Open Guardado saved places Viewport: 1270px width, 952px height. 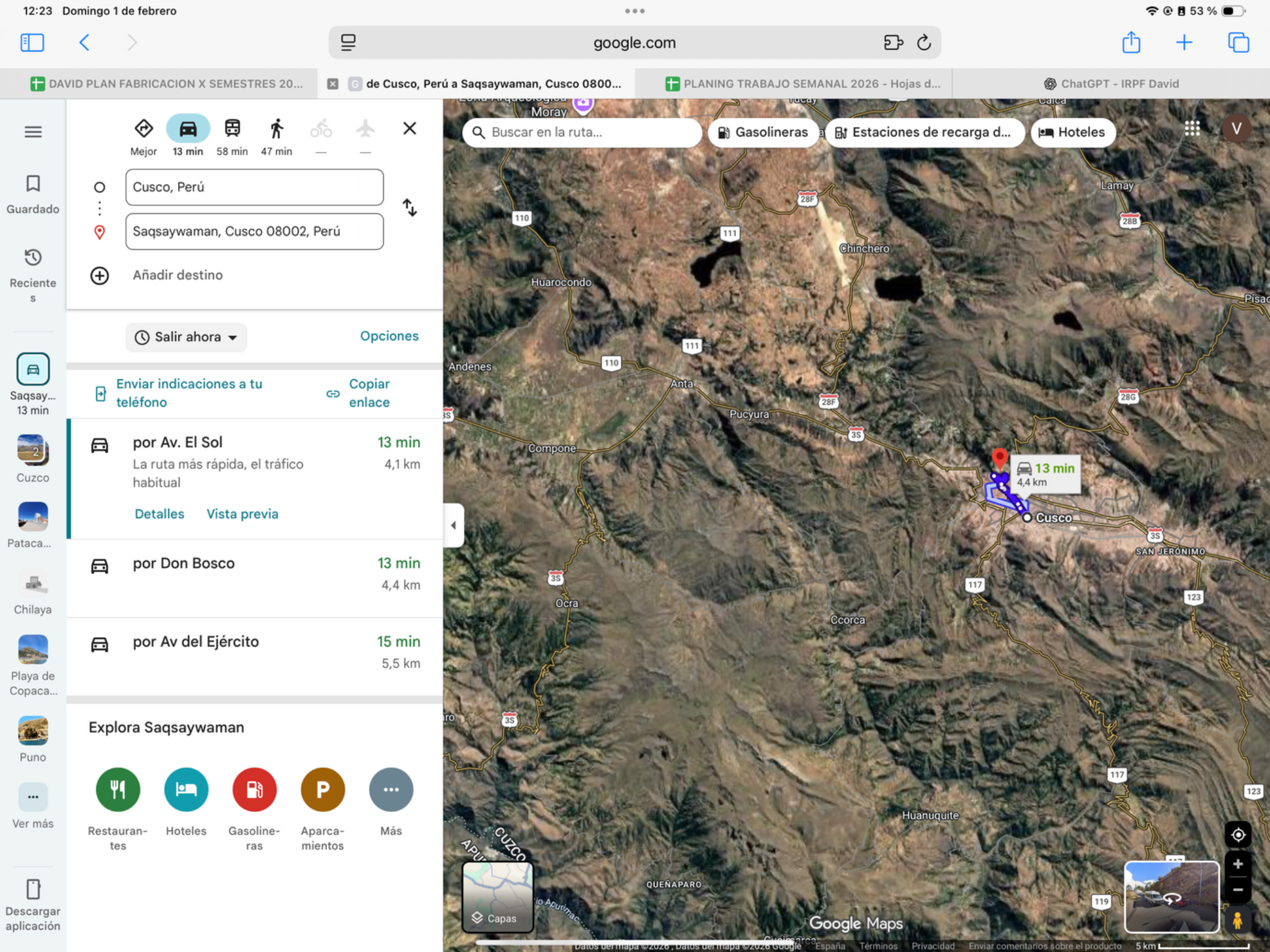33,195
